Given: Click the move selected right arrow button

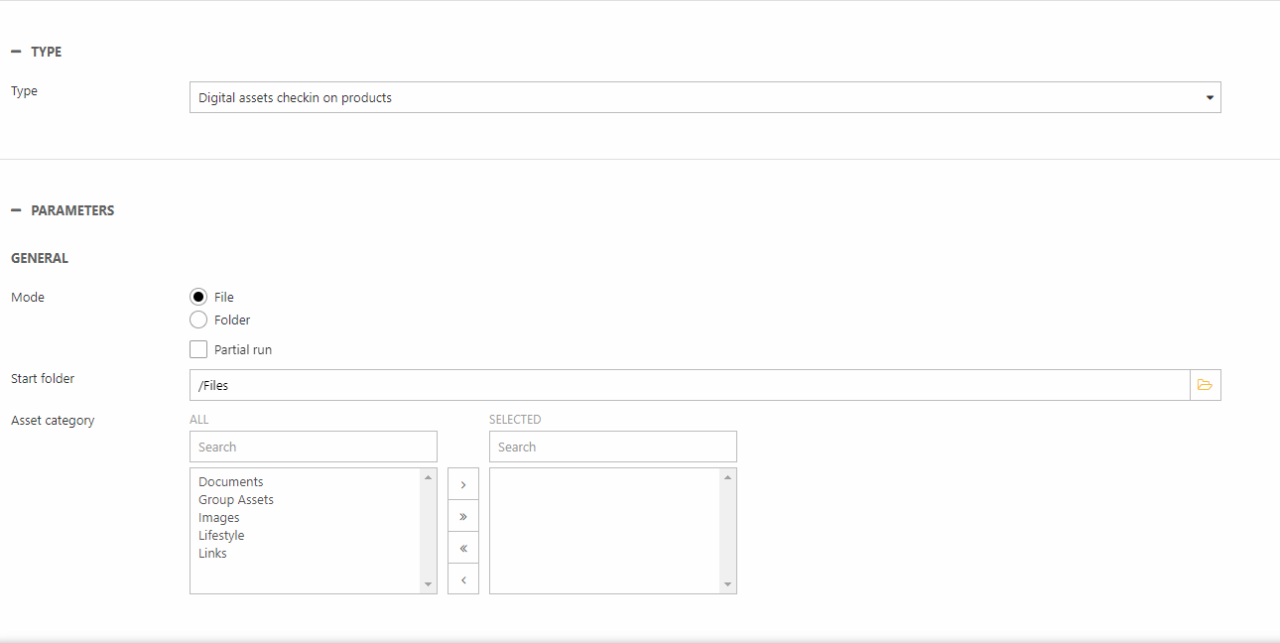Looking at the screenshot, I should coord(463,484).
